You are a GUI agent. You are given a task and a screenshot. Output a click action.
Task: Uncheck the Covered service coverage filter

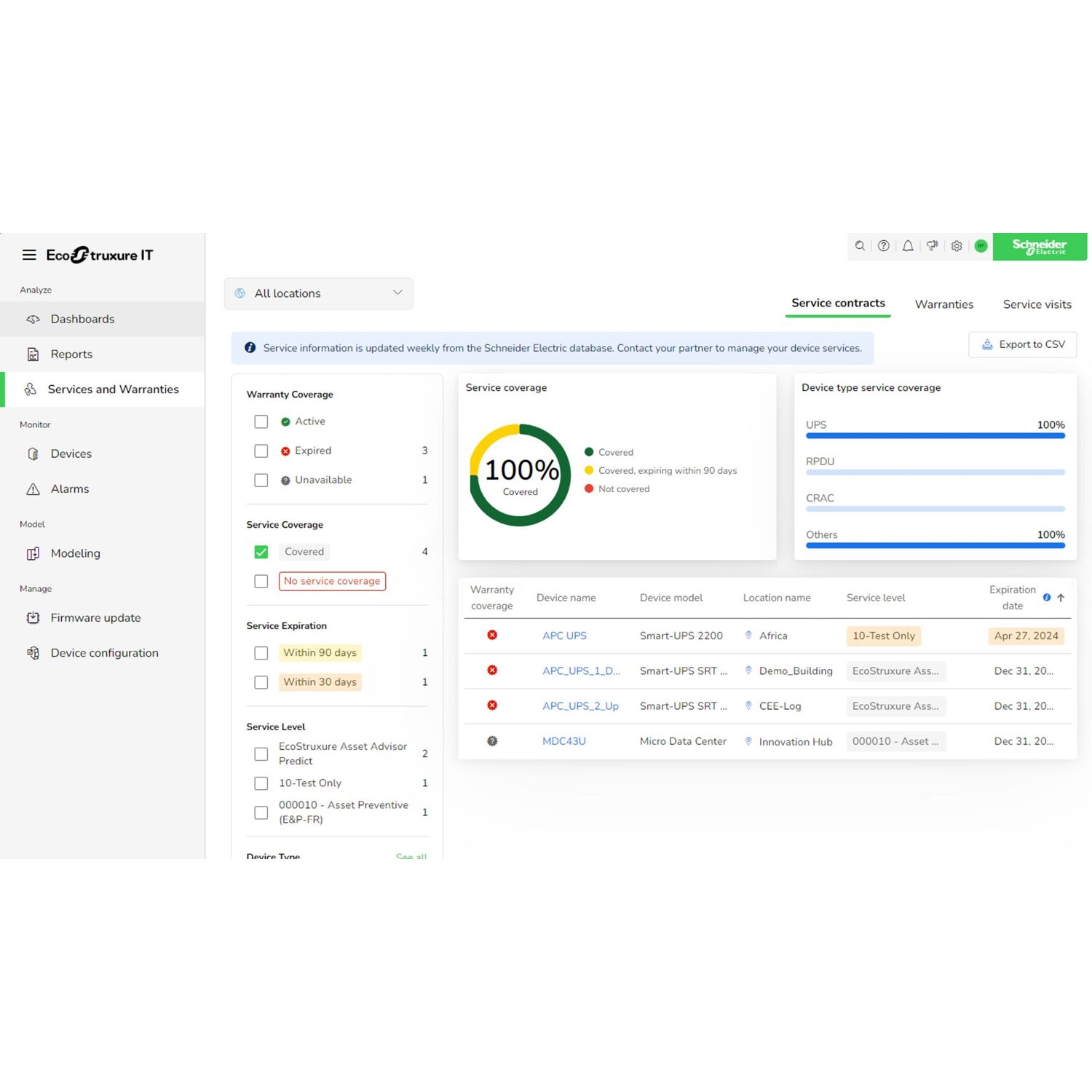click(x=261, y=552)
